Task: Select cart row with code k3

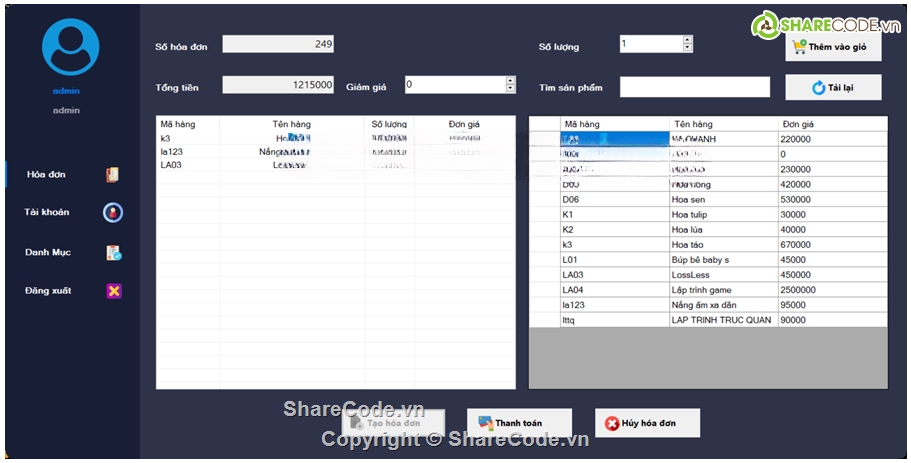Action: pyautogui.click(x=335, y=138)
